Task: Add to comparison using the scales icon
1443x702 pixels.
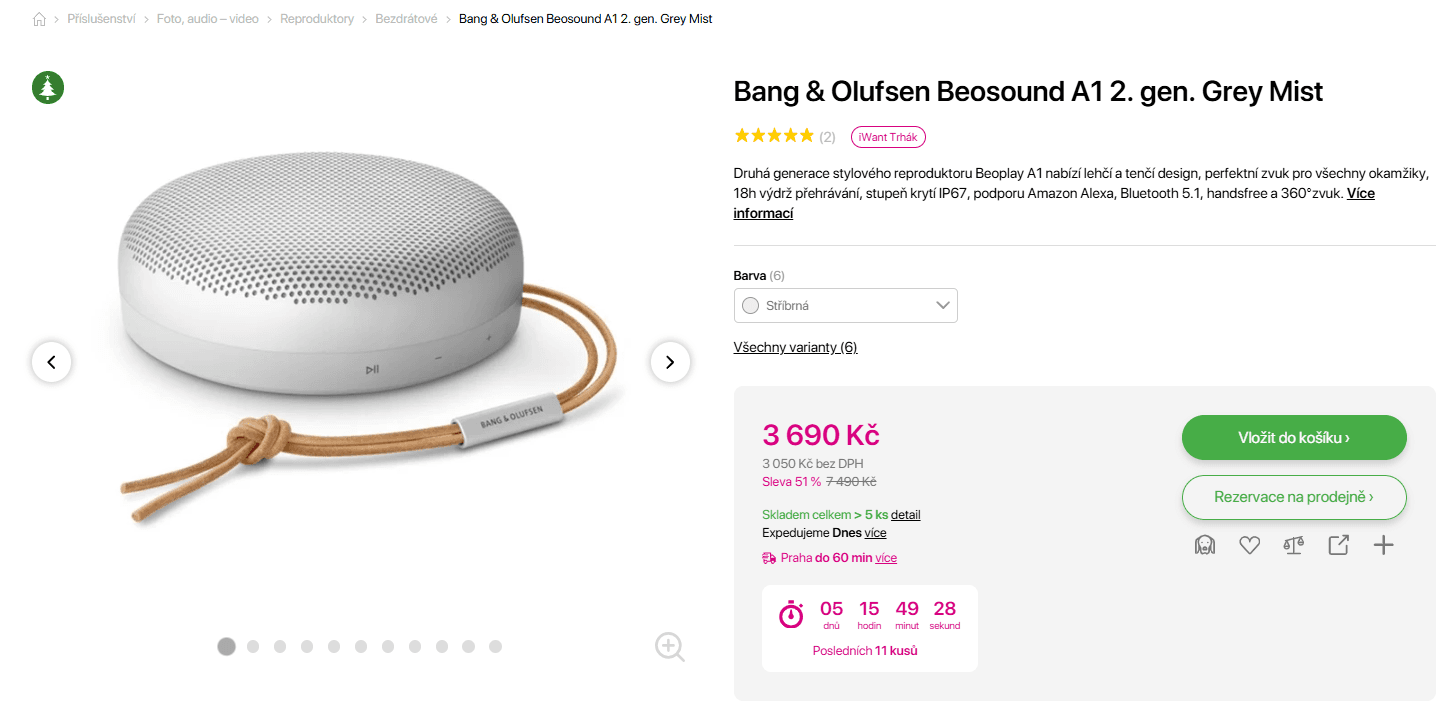Action: (1293, 545)
